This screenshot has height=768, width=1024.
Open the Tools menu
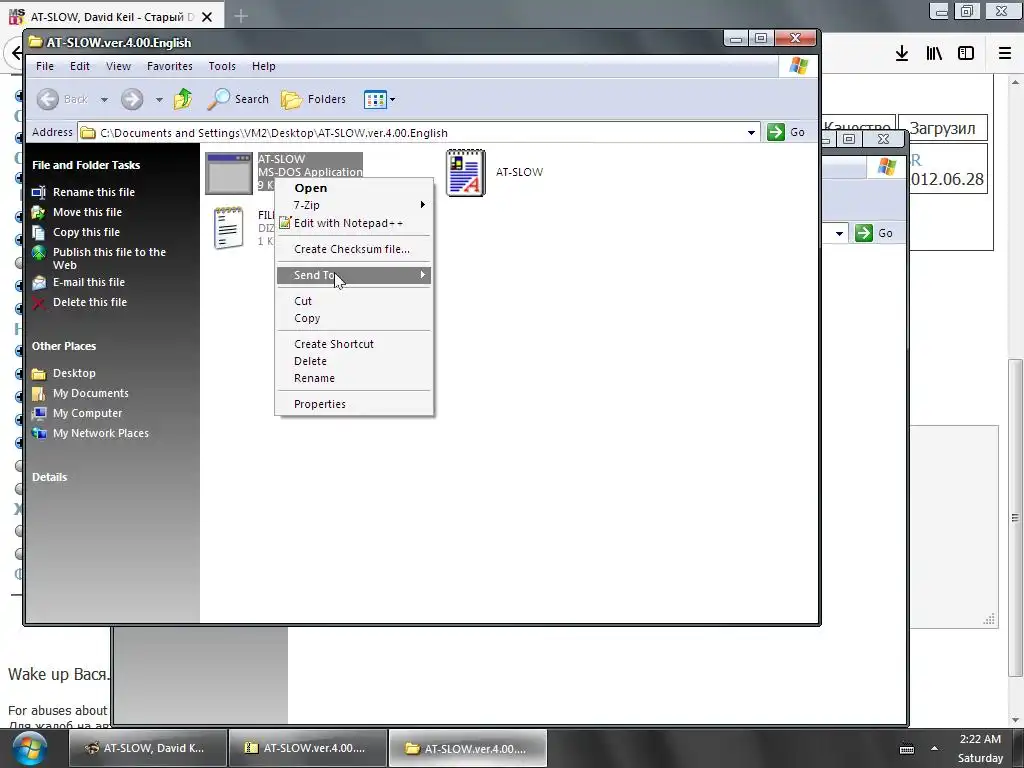pyautogui.click(x=222, y=67)
